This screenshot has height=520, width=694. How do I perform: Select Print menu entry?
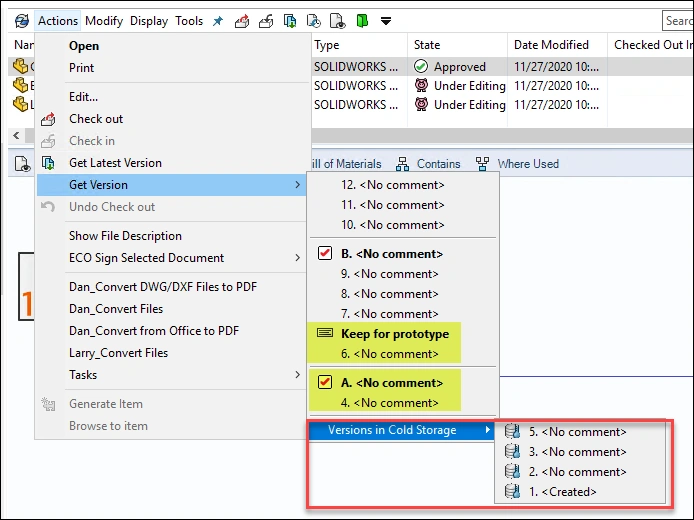(81, 68)
